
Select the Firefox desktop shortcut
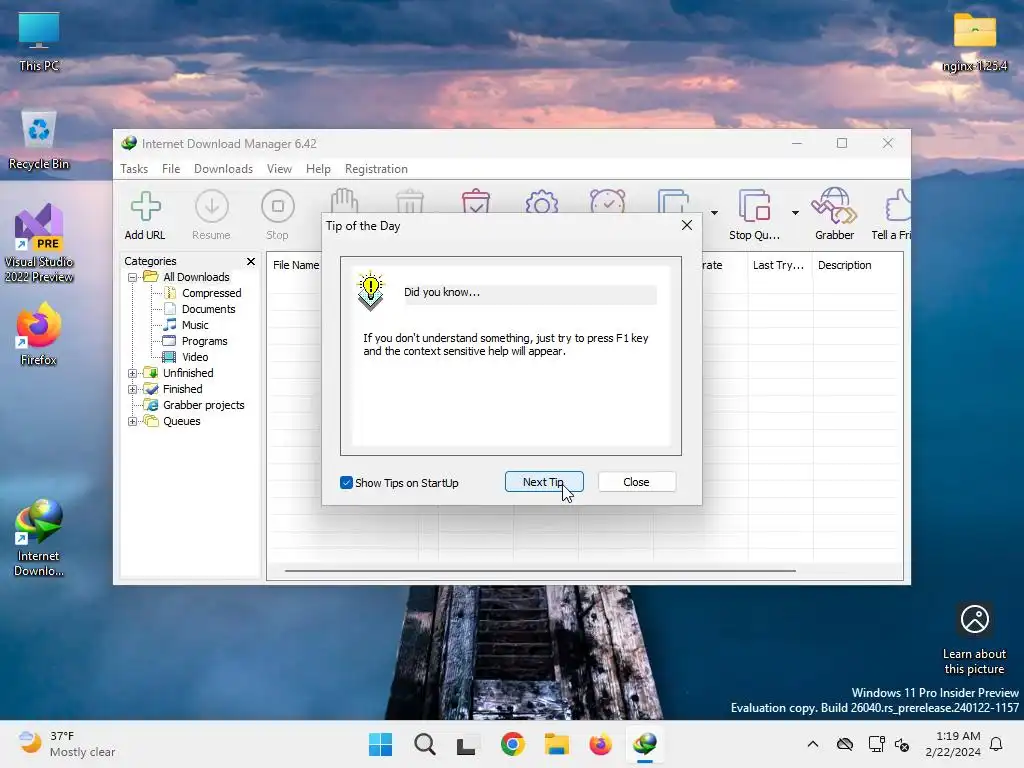click(39, 334)
